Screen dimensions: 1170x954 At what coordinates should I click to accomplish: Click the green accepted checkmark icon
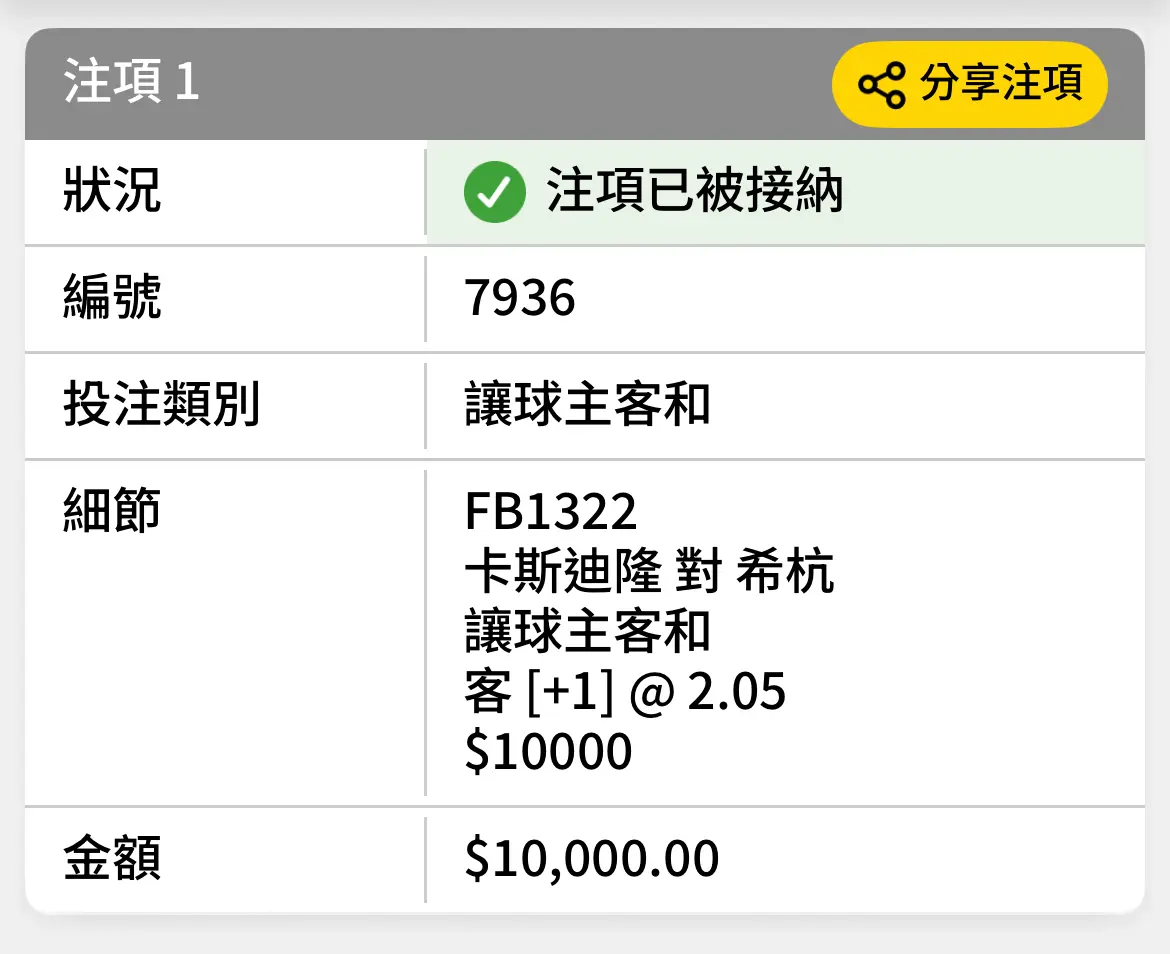pyautogui.click(x=495, y=192)
